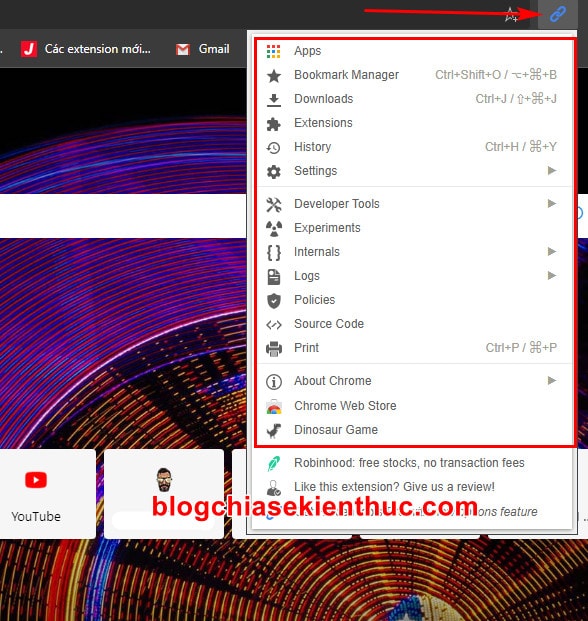Click the Gmail envelope favicon
This screenshot has width=588, height=621.
coord(183,50)
